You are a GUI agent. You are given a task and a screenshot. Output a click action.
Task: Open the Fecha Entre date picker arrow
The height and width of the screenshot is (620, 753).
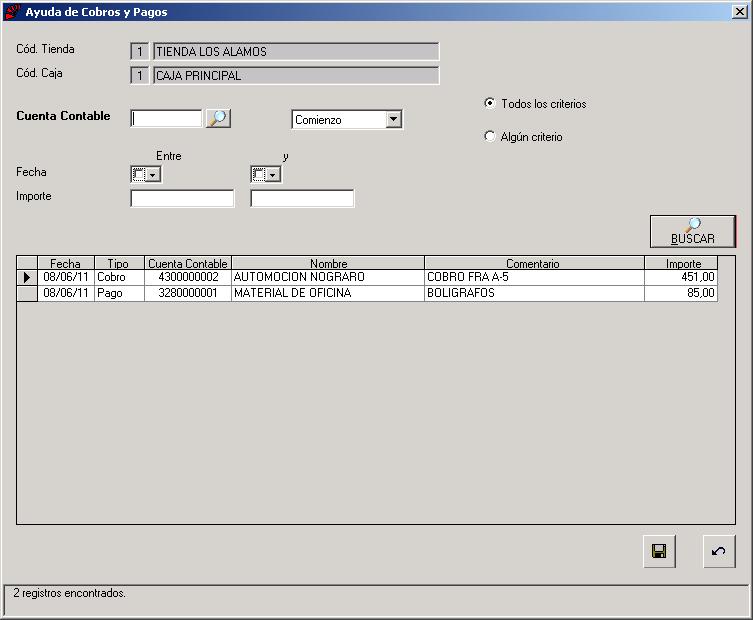pyautogui.click(x=153, y=175)
